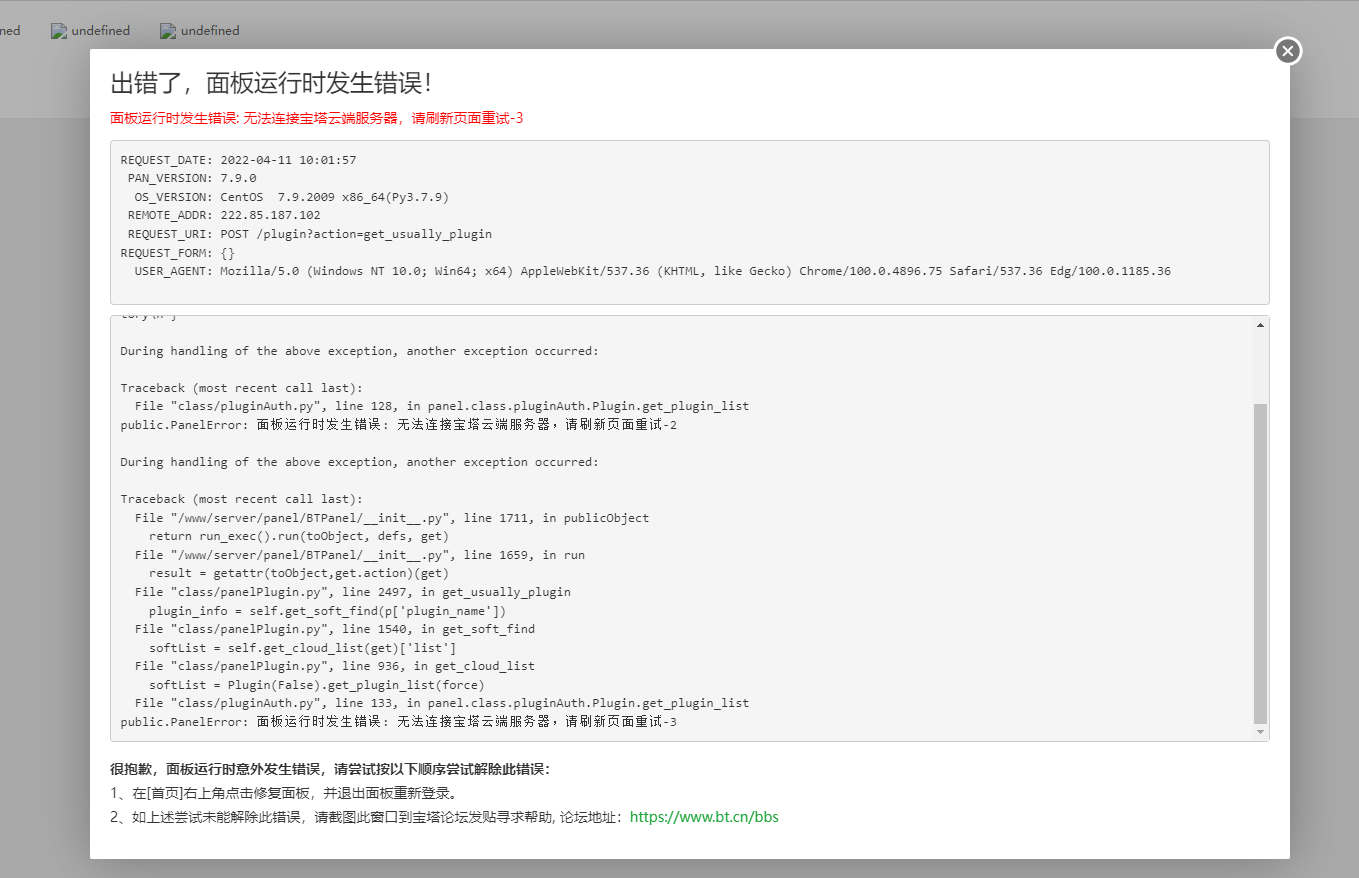Click the 'line 2497, in get_usually_plugin' line
Screen dimensions: 1359x878
(353, 592)
